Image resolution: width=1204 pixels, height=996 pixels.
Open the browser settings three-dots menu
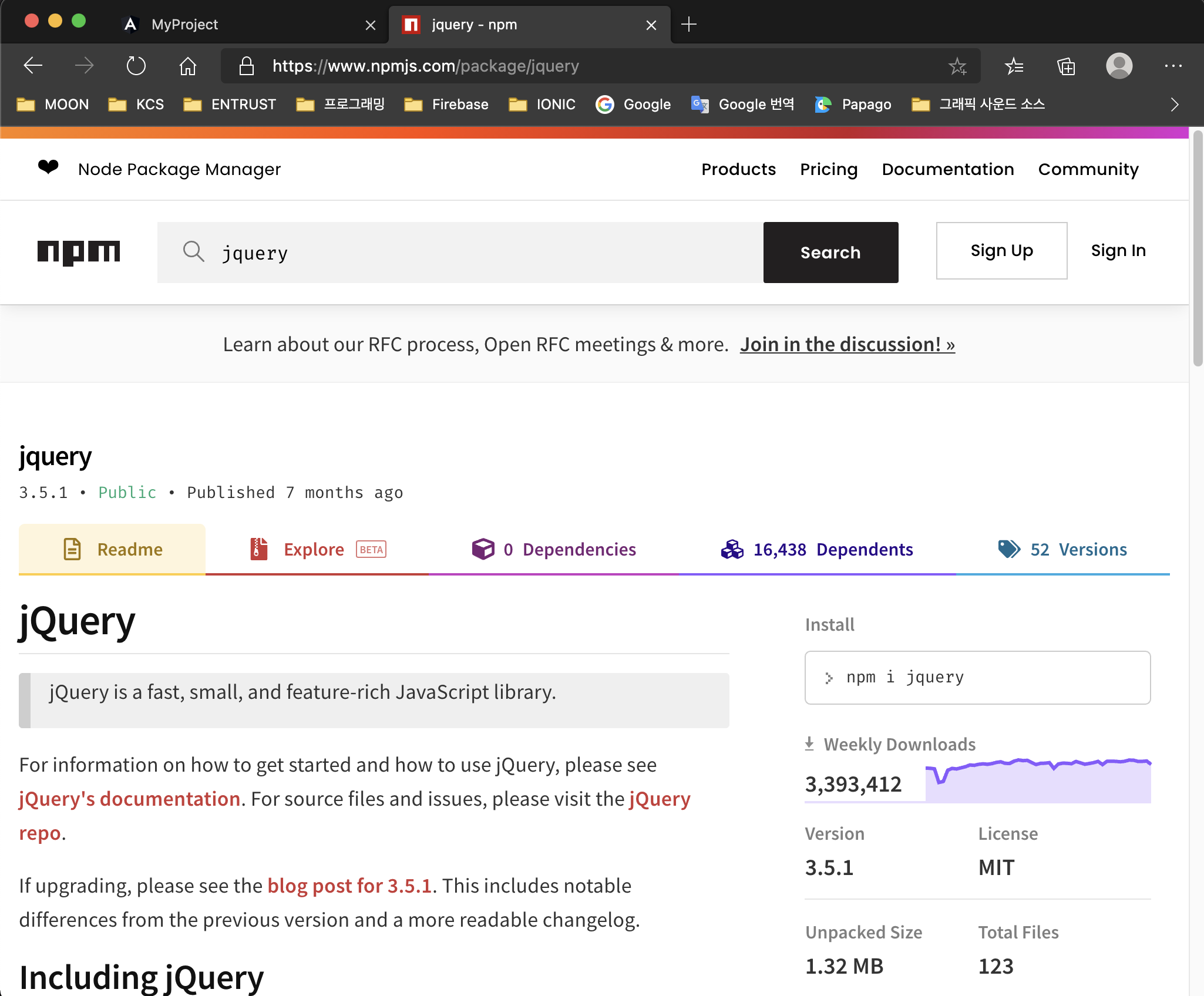click(1173, 66)
